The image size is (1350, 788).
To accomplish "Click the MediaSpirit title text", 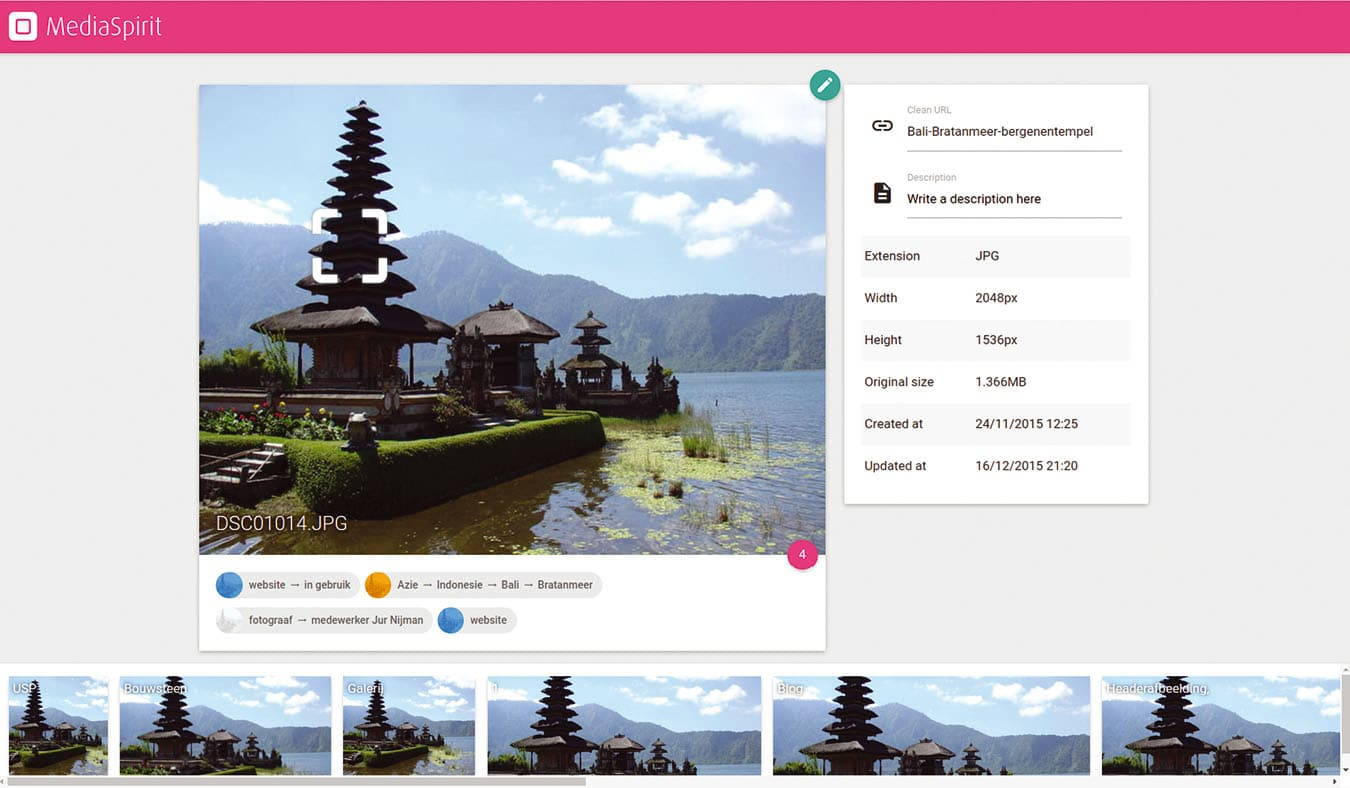I will [104, 27].
